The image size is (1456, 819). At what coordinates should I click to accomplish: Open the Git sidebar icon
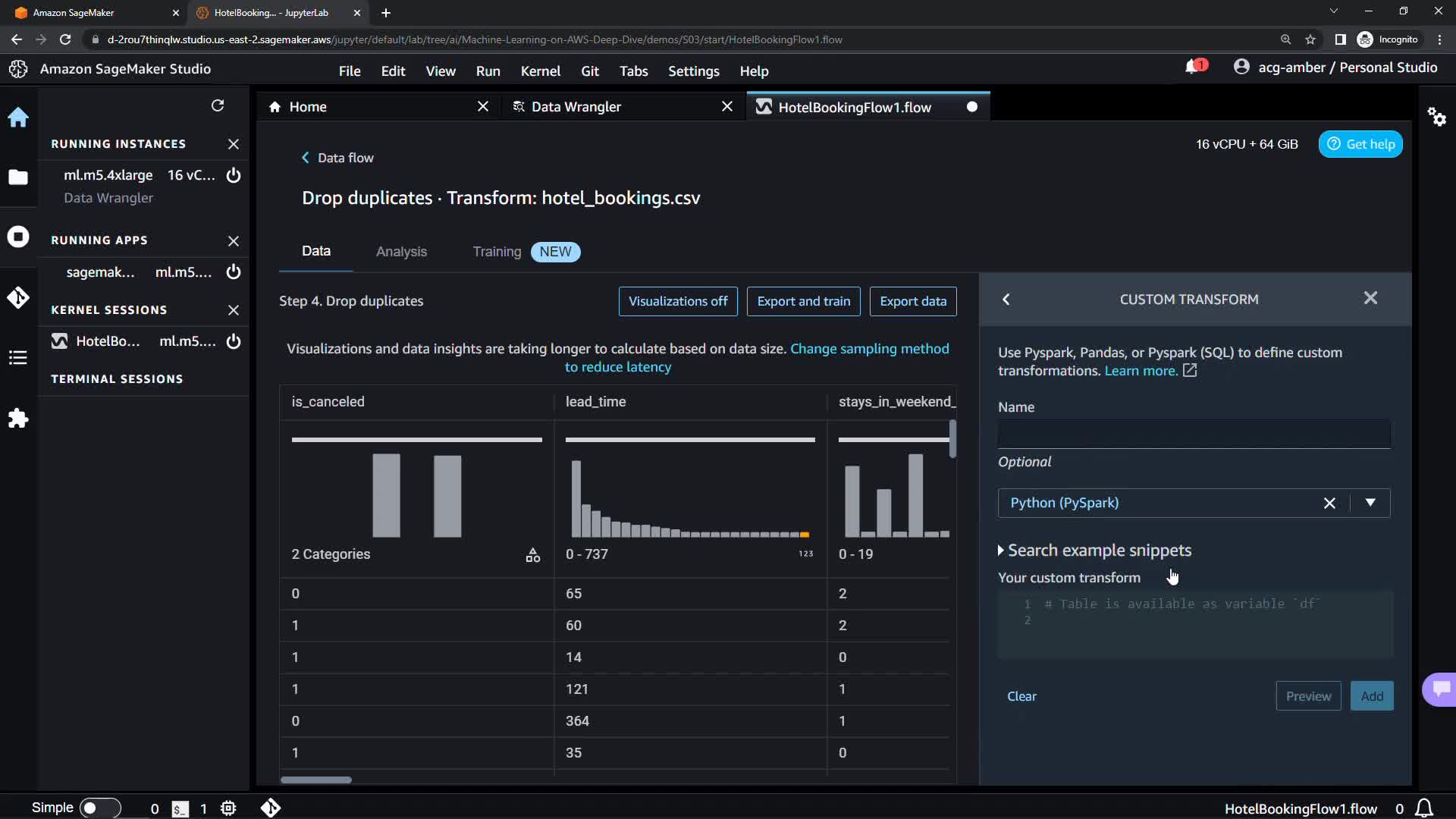tap(18, 297)
